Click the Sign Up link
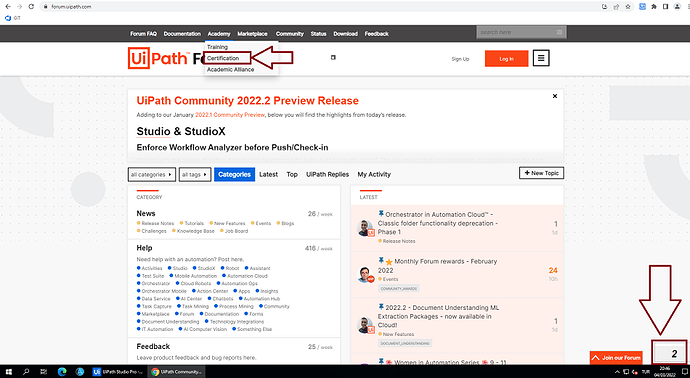The height and width of the screenshot is (378, 690). 460,59
